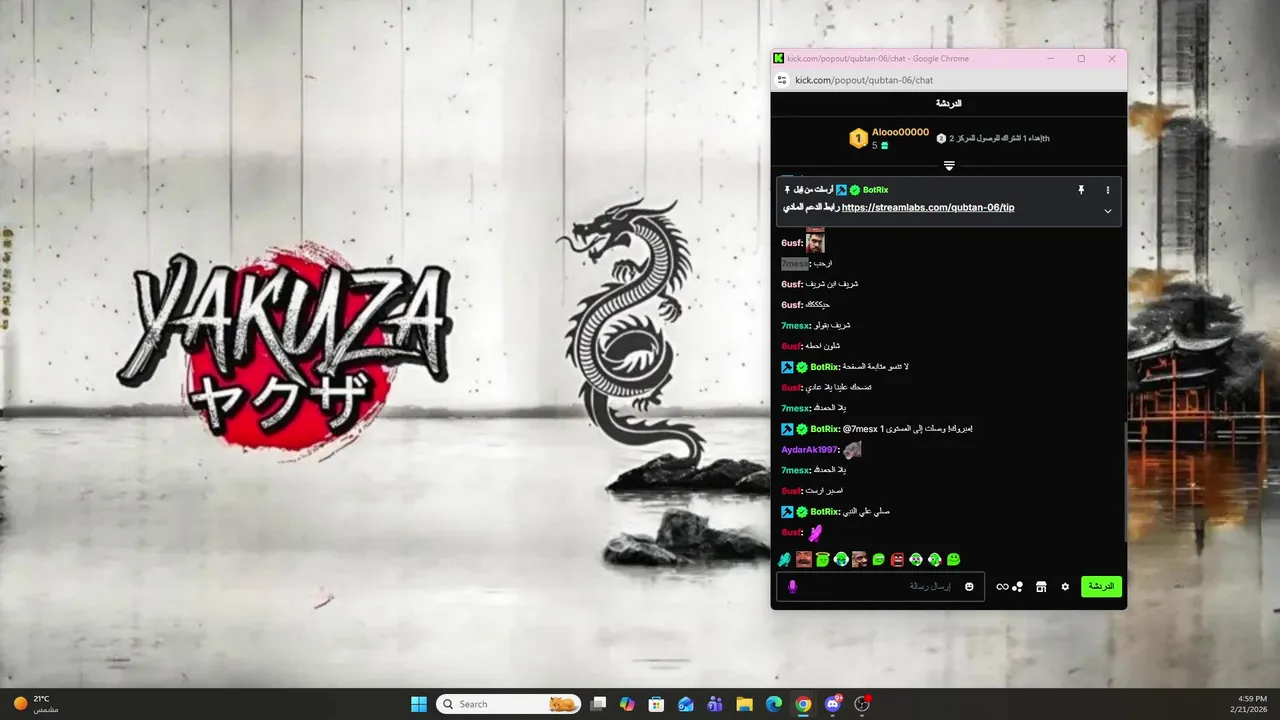Open Microsoft Edge from taskbar
Image resolution: width=1280 pixels, height=720 pixels.
click(x=774, y=704)
